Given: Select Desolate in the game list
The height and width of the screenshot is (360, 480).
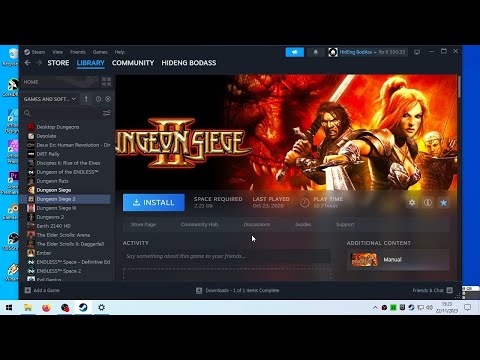Looking at the screenshot, I should coord(46,136).
